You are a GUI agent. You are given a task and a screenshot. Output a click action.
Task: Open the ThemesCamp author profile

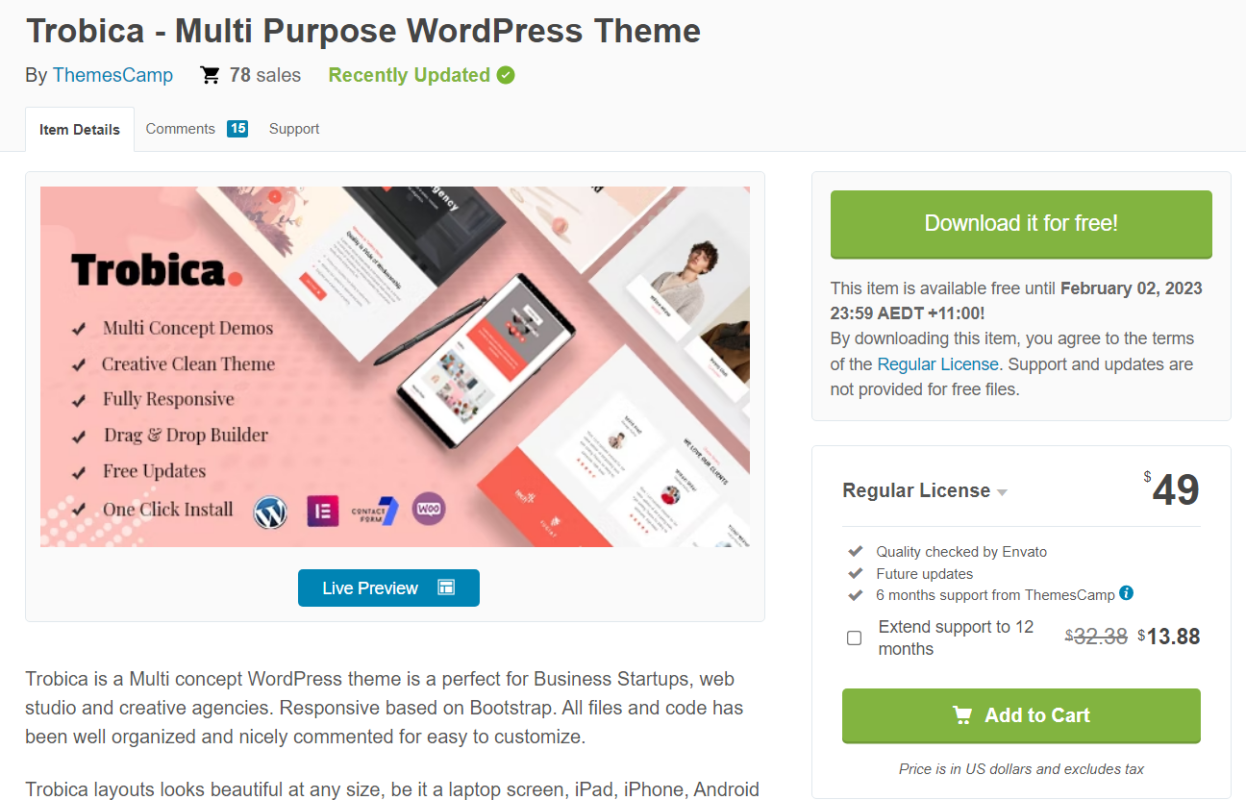[x=113, y=74]
